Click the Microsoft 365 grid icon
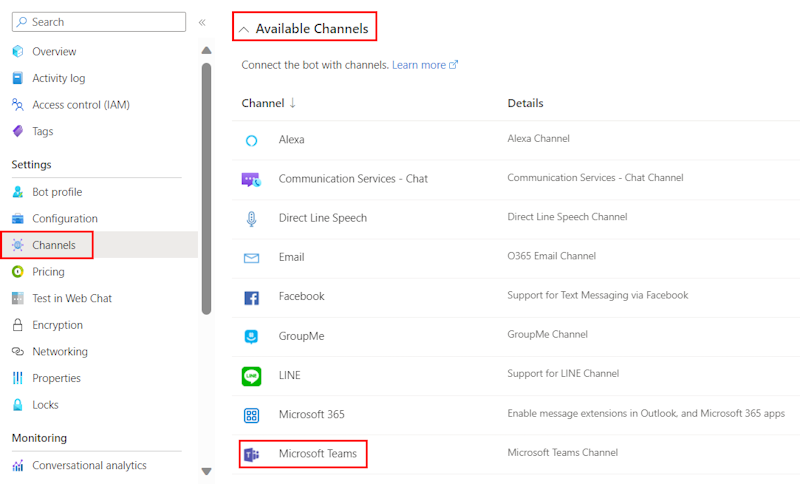This screenshot has width=800, height=484. pyautogui.click(x=252, y=416)
